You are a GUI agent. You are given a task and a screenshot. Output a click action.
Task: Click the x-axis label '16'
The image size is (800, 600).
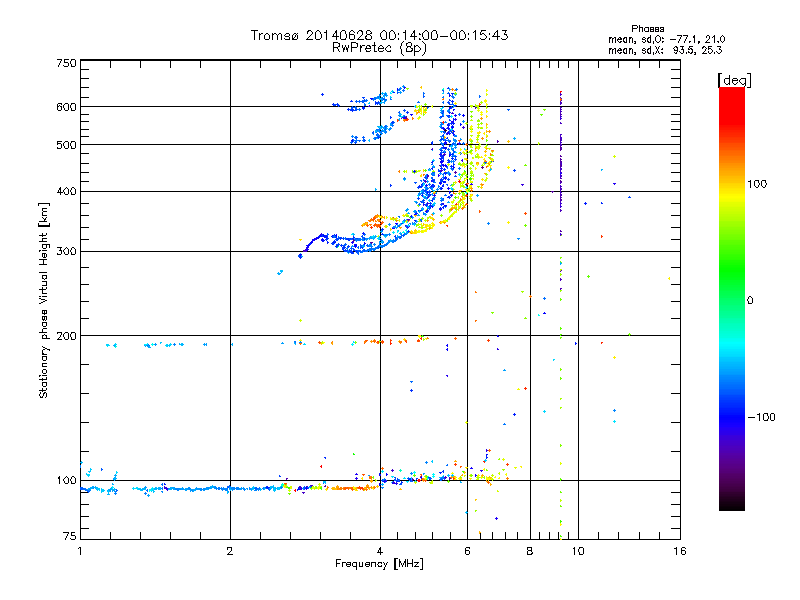point(680,551)
